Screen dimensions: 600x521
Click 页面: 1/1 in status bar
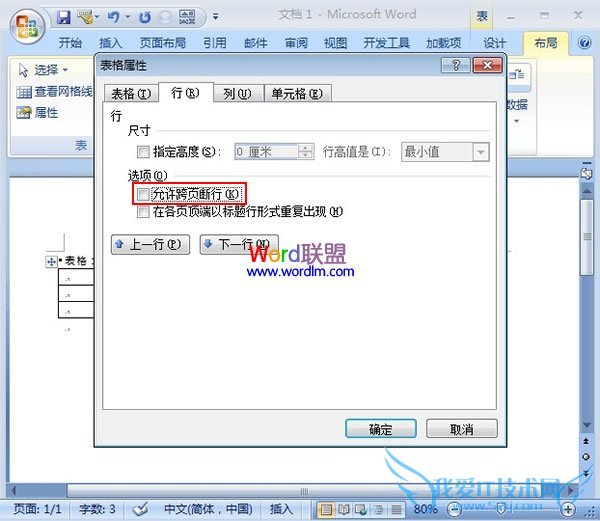pyautogui.click(x=37, y=509)
